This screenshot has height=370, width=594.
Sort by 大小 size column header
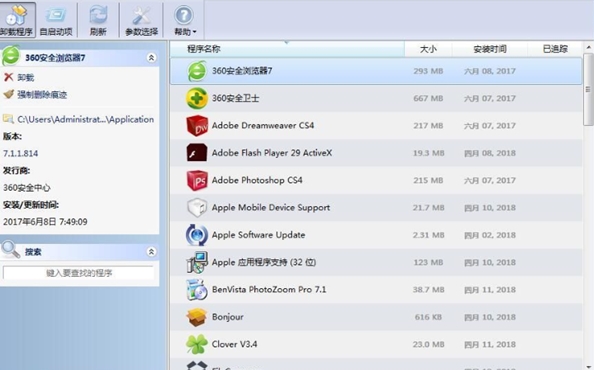pyautogui.click(x=428, y=49)
